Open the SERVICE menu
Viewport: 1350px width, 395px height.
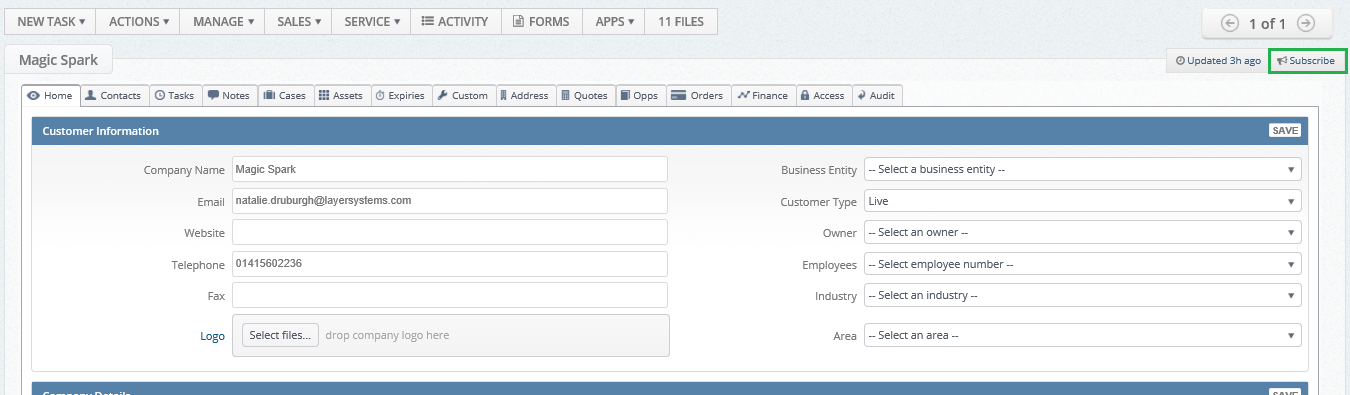[x=372, y=21]
